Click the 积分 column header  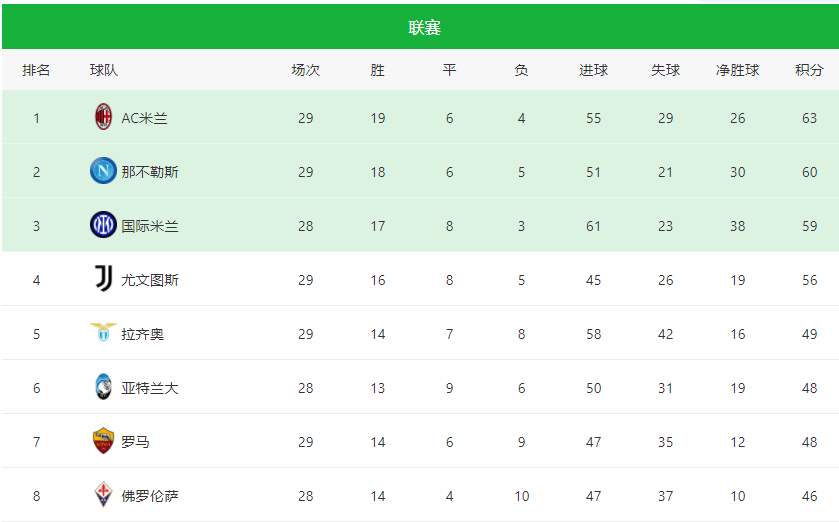pos(809,70)
